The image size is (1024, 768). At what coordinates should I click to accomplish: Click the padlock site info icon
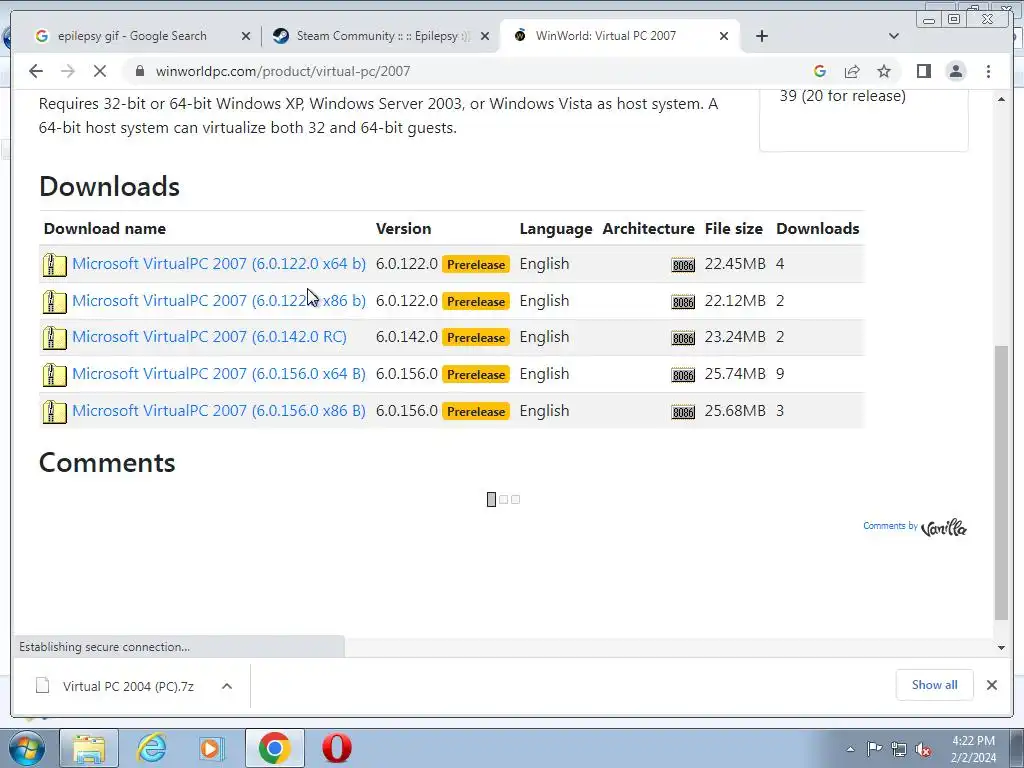(x=140, y=71)
